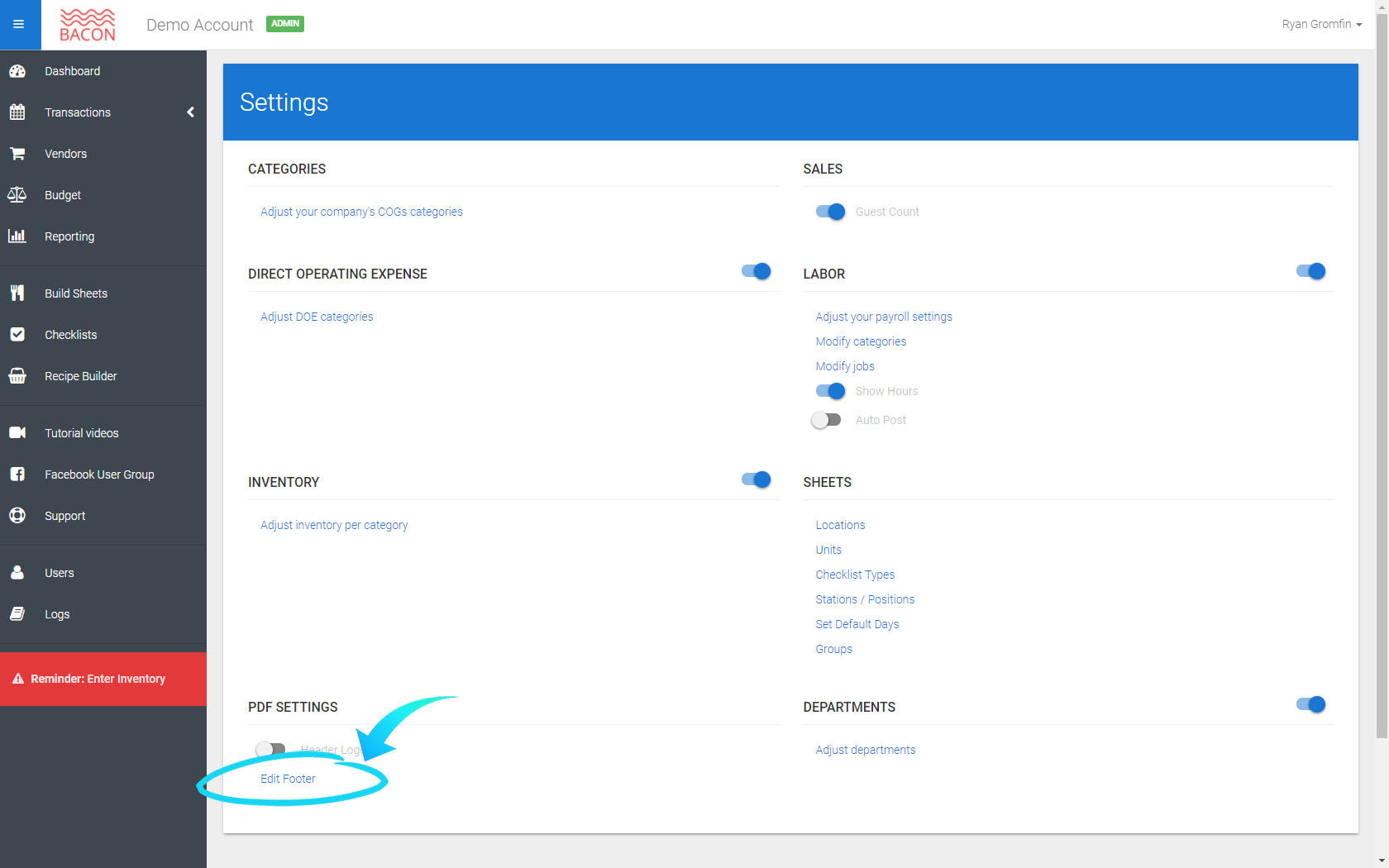Enable the Header Logo switch
Screen dimensions: 1389x868
point(270,750)
